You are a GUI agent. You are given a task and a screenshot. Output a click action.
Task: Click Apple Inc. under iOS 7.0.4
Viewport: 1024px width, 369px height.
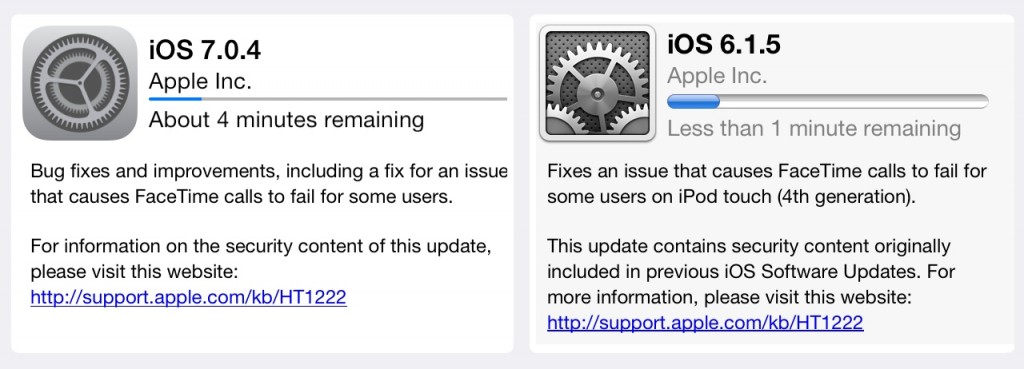(x=200, y=82)
